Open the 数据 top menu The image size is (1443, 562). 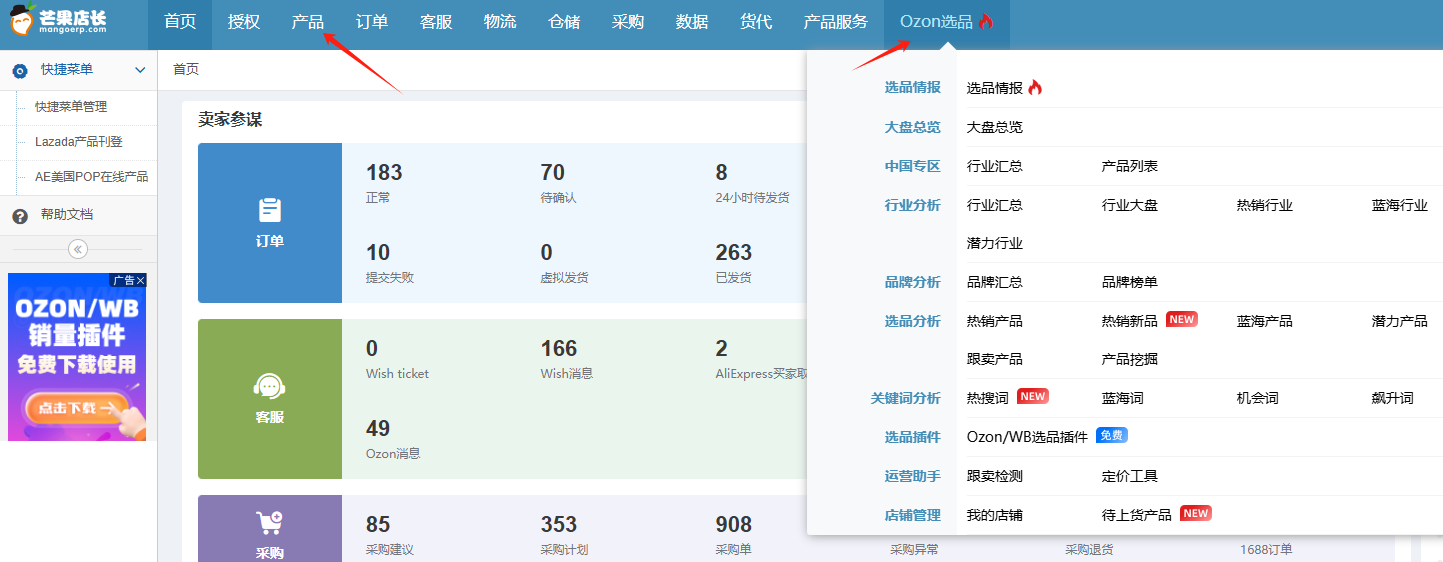point(692,22)
